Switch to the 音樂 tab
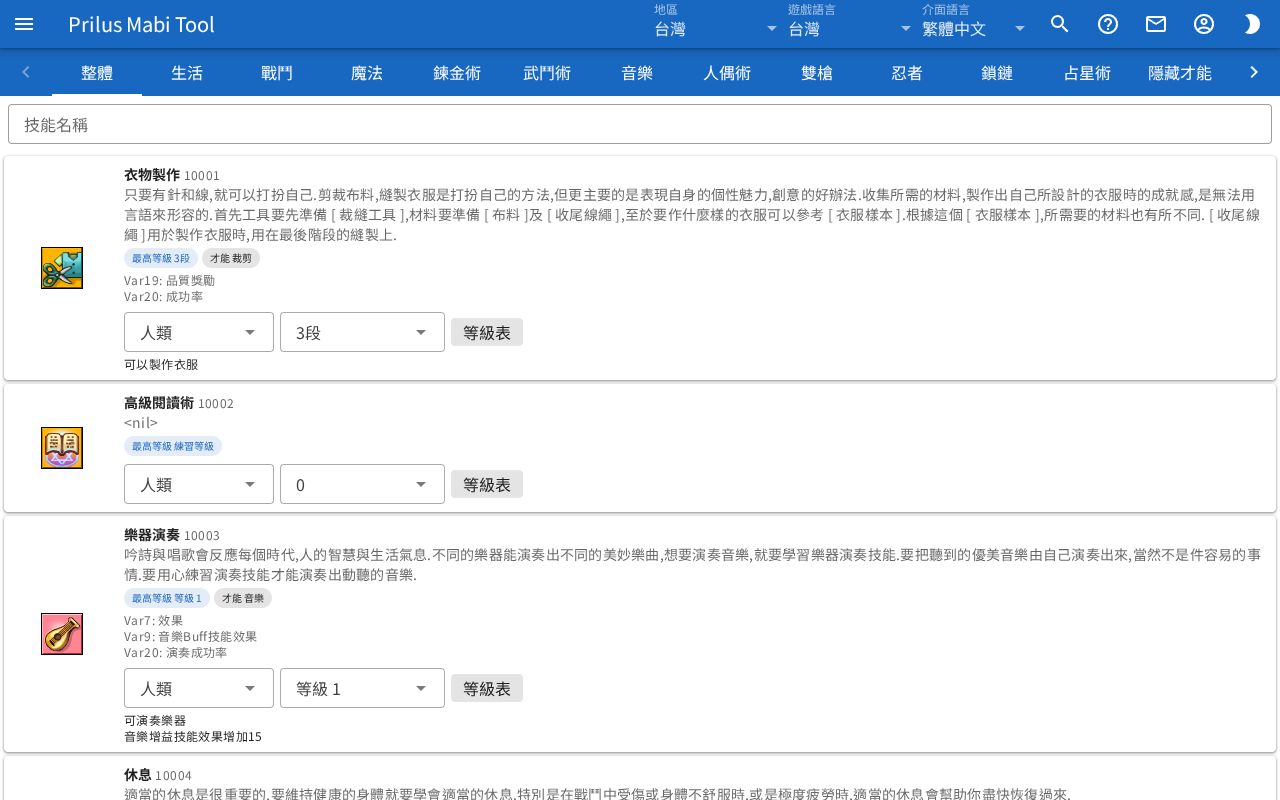This screenshot has width=1280, height=800. coord(637,72)
